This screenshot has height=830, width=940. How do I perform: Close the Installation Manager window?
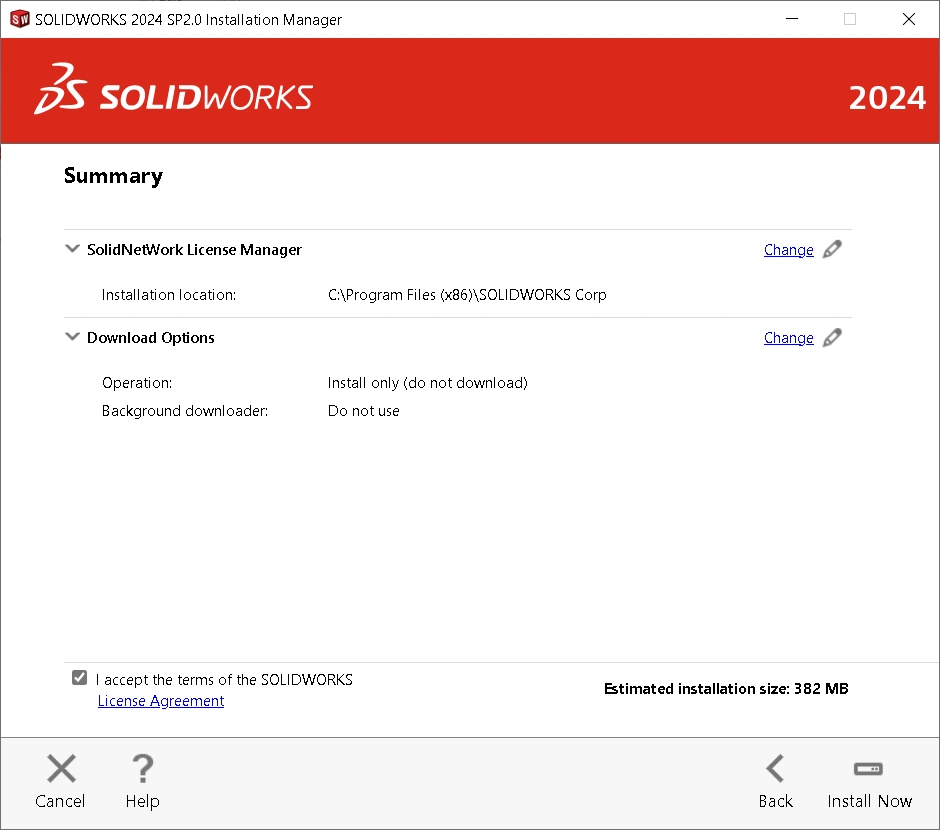pyautogui.click(x=909, y=19)
